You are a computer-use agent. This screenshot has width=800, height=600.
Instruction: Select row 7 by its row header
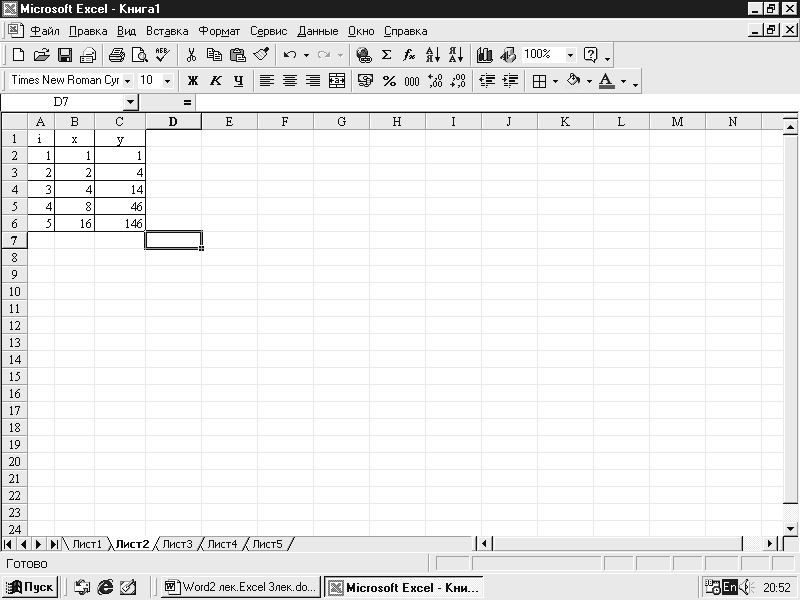pos(14,240)
